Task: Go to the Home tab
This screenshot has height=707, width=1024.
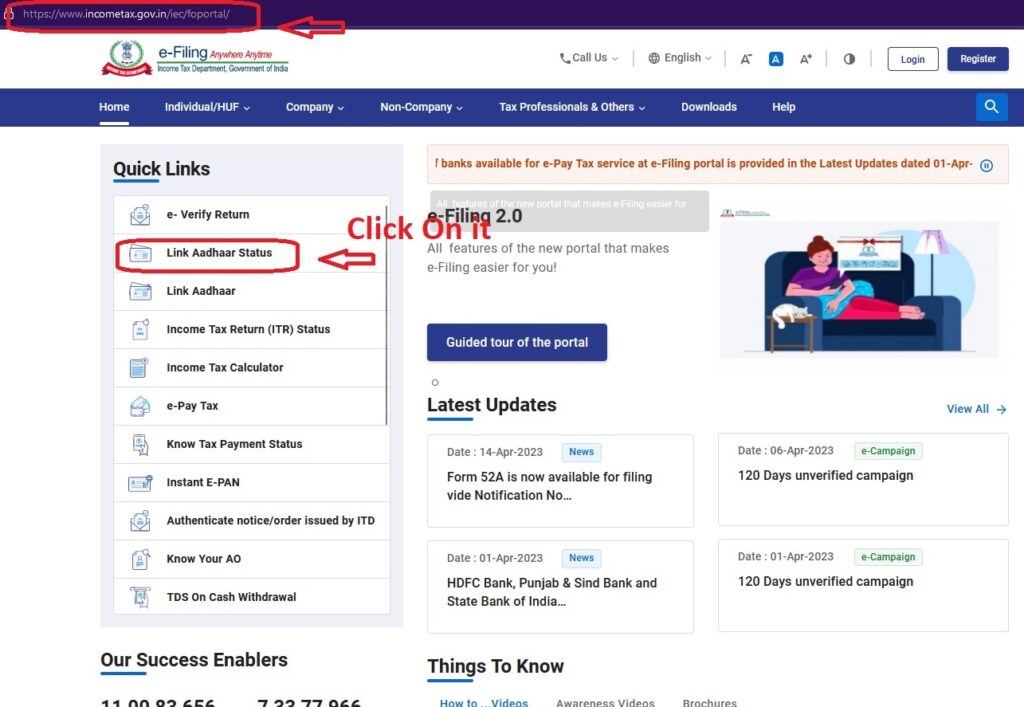Action: click(x=114, y=107)
